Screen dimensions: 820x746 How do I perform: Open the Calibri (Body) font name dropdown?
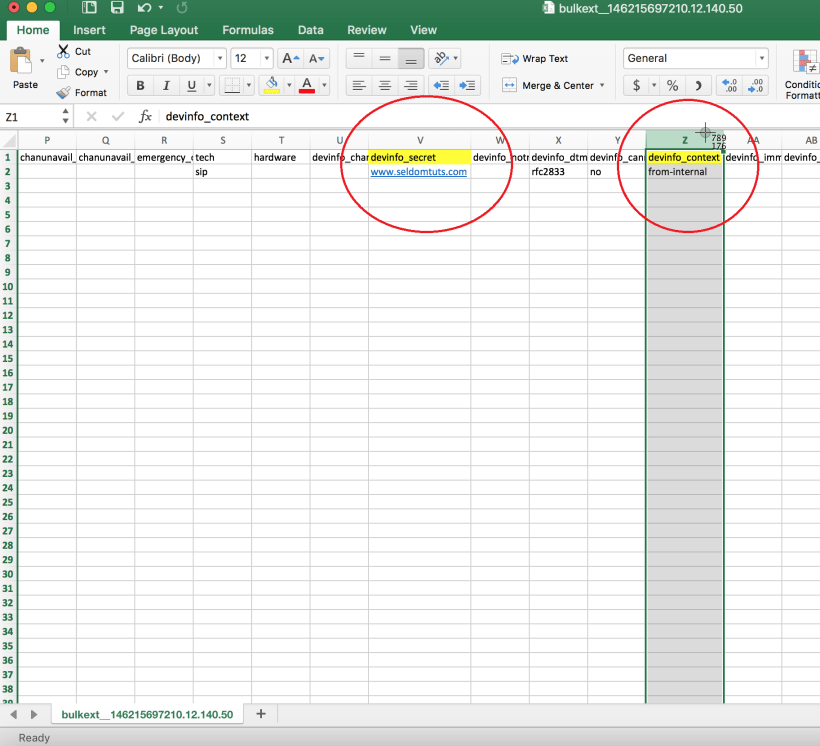tap(176, 59)
